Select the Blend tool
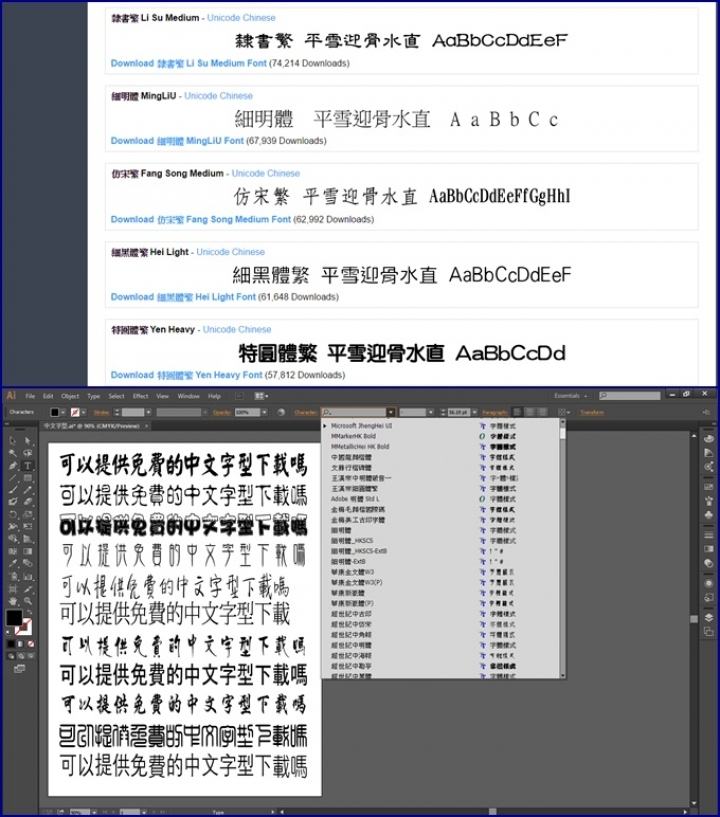This screenshot has height=817, width=720. tap(28, 563)
